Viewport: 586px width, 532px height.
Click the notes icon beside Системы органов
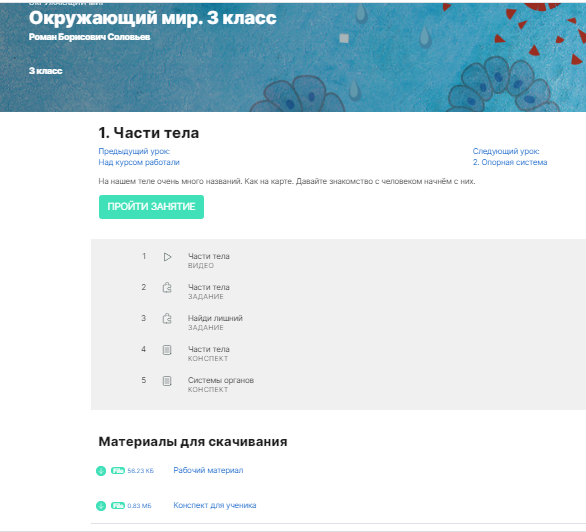pyautogui.click(x=167, y=381)
